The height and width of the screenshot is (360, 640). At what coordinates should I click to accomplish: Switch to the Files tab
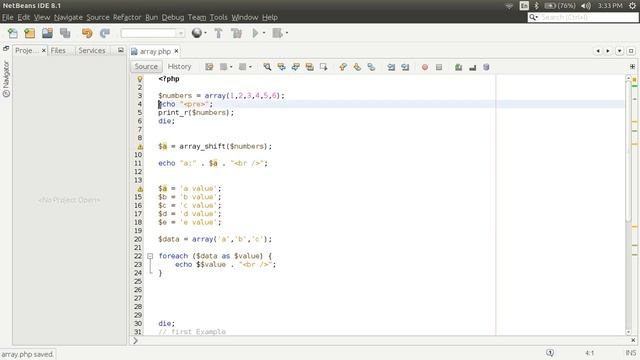coord(58,50)
